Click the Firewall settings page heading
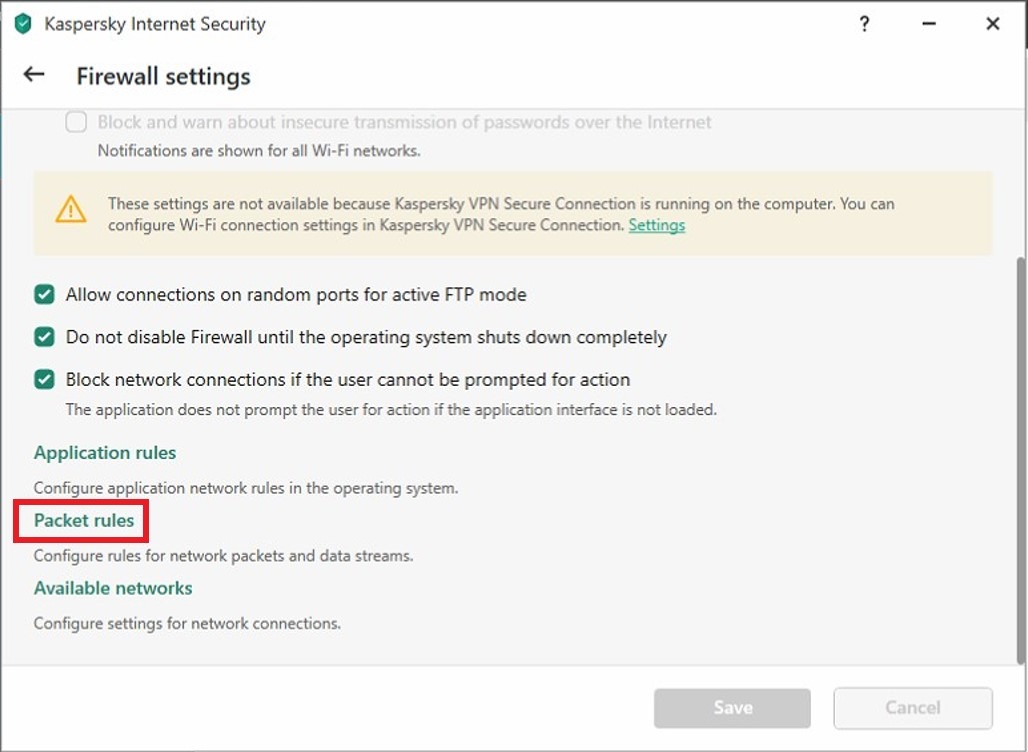 [163, 76]
